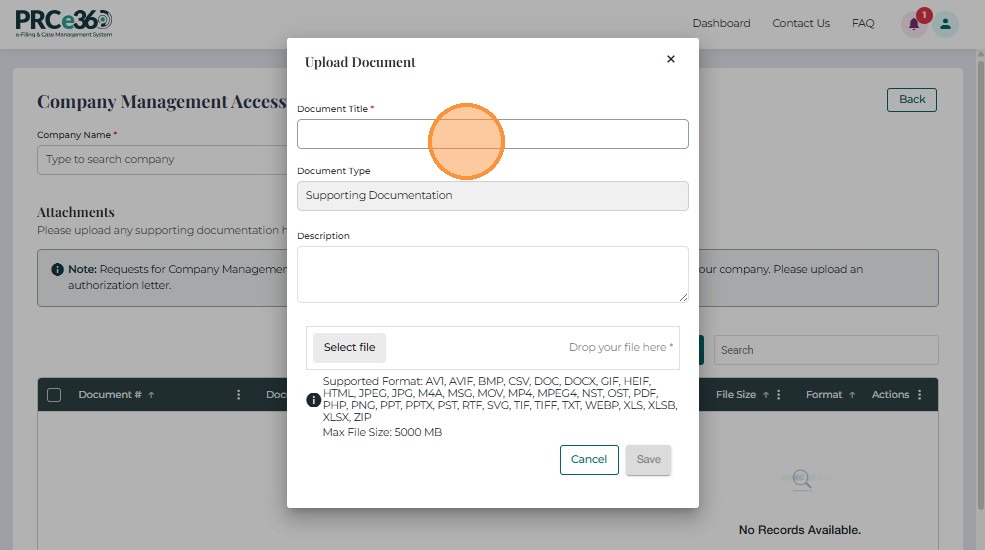Click the info icon beside Supported Format
Viewport: 985px width, 550px height.
(313, 400)
